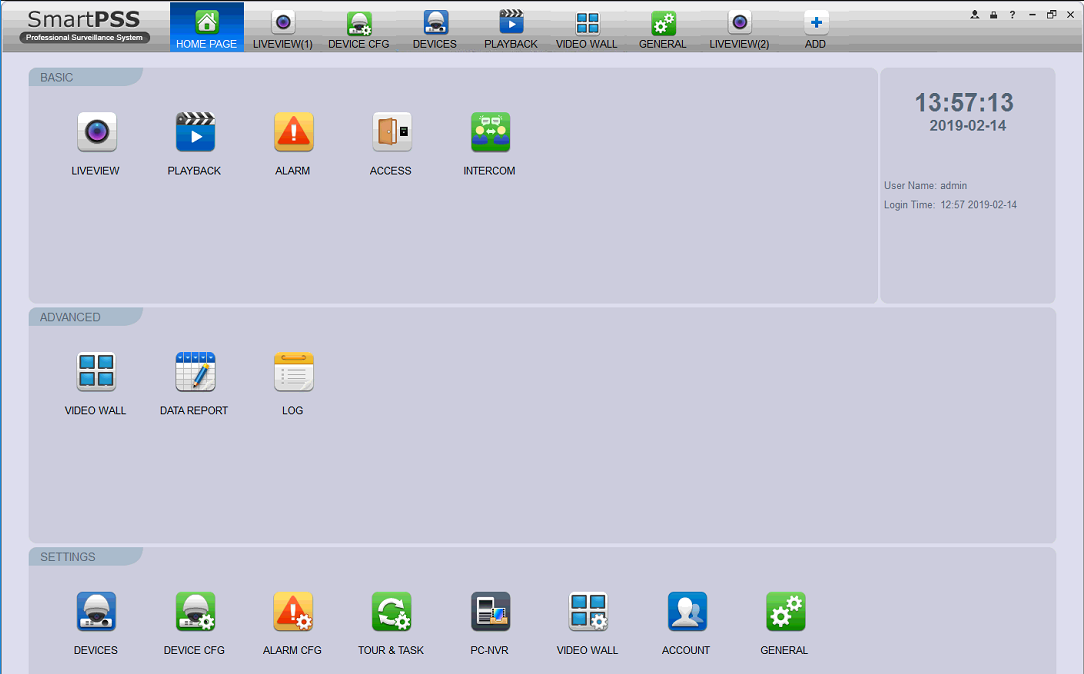
Task: Switch to the LIVEVIEW(1) tab
Action: tap(283, 29)
